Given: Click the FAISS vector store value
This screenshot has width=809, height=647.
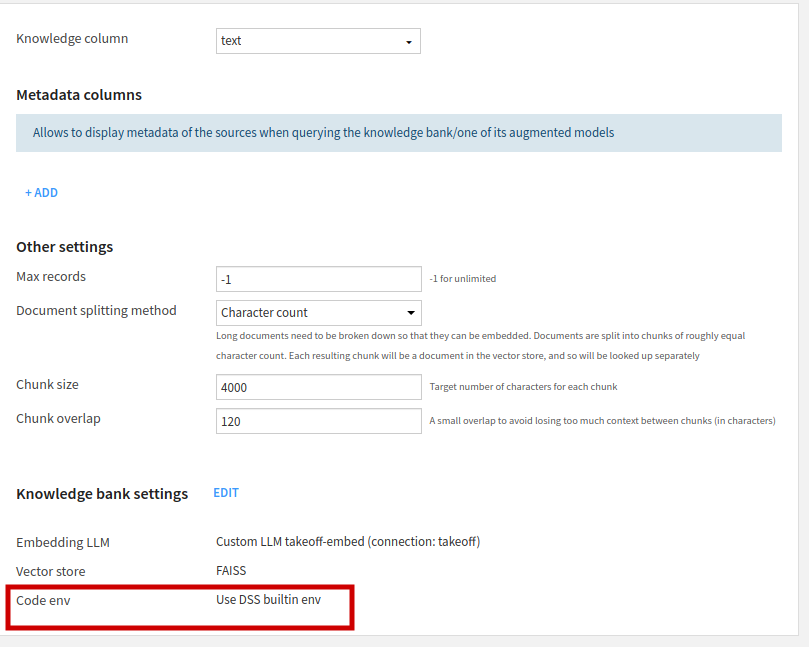Looking at the screenshot, I should click(x=231, y=571).
